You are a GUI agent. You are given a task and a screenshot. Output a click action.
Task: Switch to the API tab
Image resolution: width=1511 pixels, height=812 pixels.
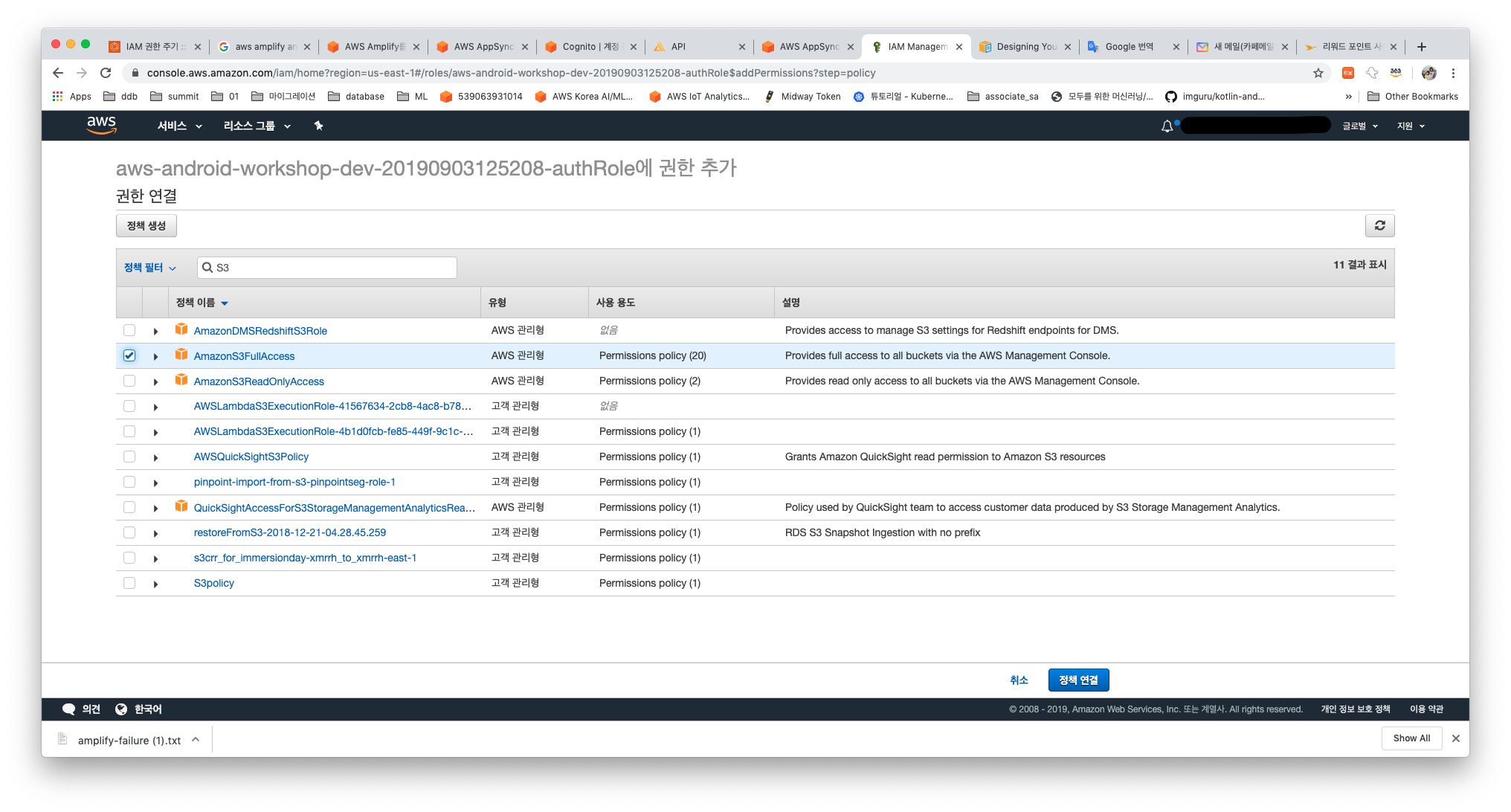700,46
